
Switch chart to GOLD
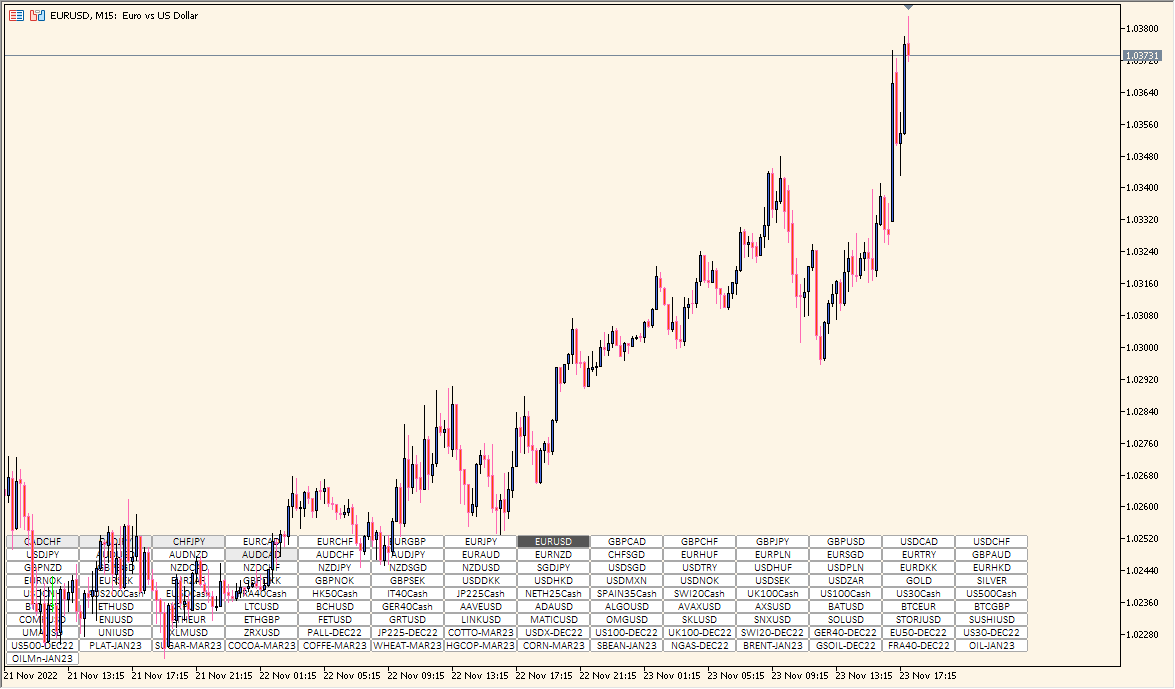[919, 581]
